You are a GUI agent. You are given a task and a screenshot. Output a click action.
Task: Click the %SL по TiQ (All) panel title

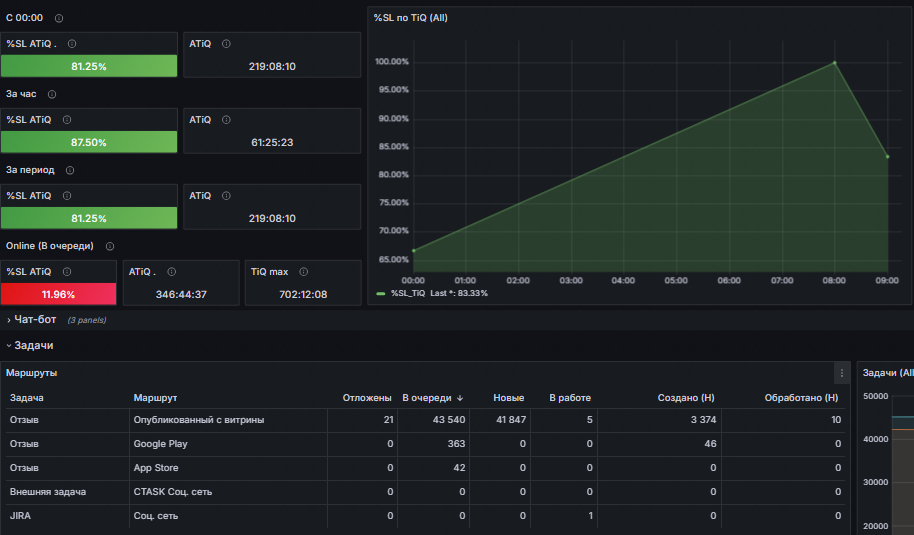pyautogui.click(x=410, y=18)
